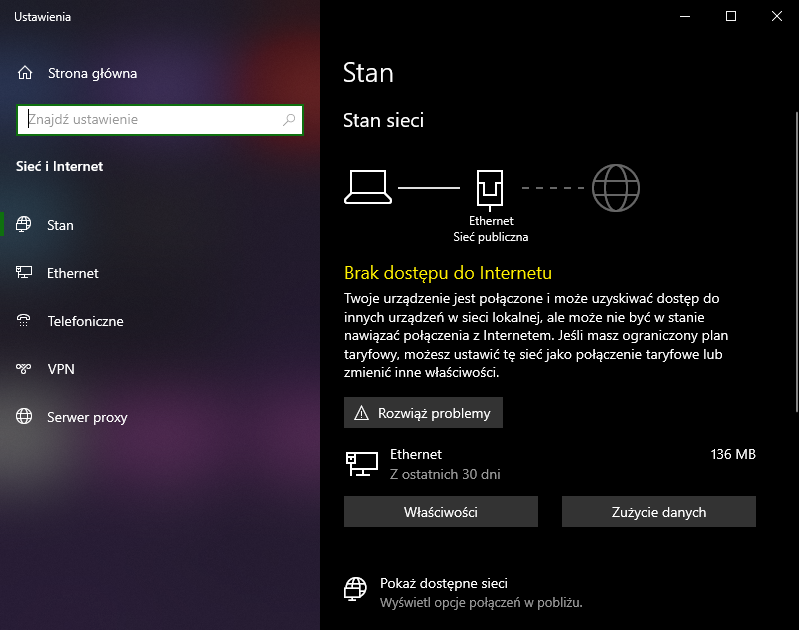The height and width of the screenshot is (630, 799).
Task: Click the vertical scrollbar on the right pane
Action: pos(796,262)
